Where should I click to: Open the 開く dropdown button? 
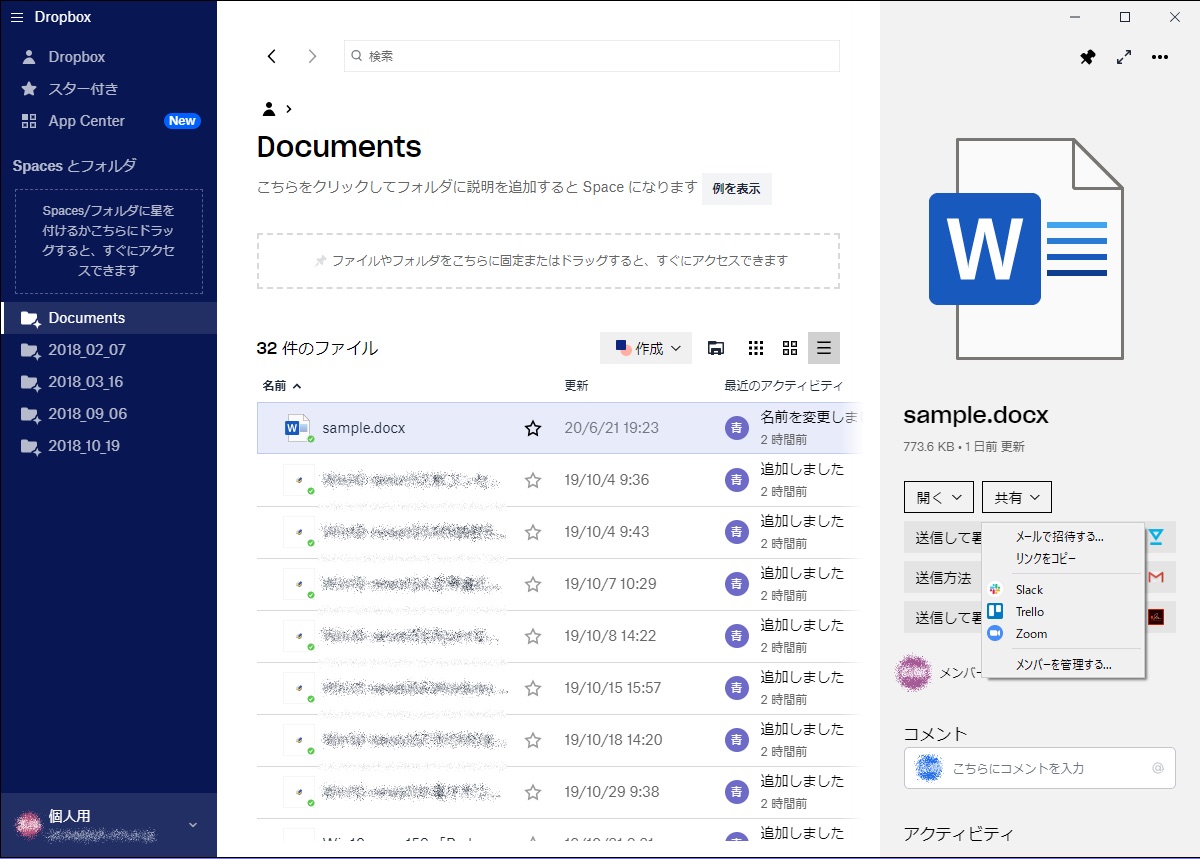[938, 497]
